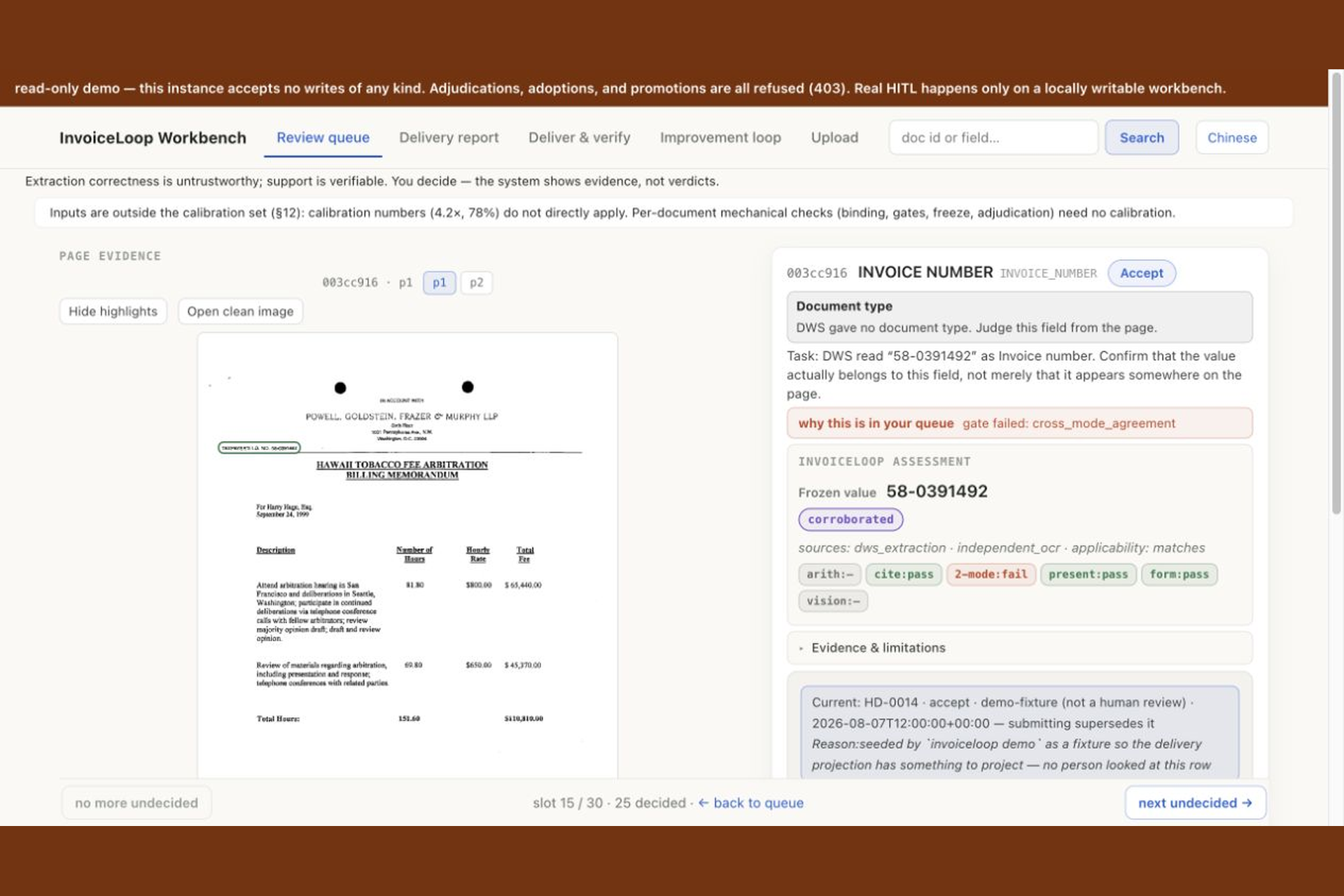Image resolution: width=1344 pixels, height=896 pixels.
Task: Click the highlighted taxpayer ID box on the invoice
Action: [260, 447]
